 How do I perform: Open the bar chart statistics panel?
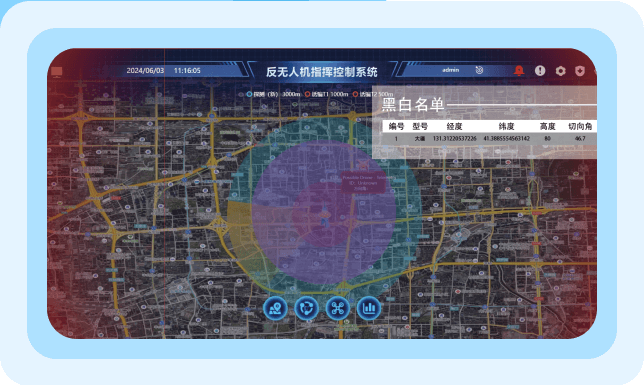pyautogui.click(x=369, y=308)
